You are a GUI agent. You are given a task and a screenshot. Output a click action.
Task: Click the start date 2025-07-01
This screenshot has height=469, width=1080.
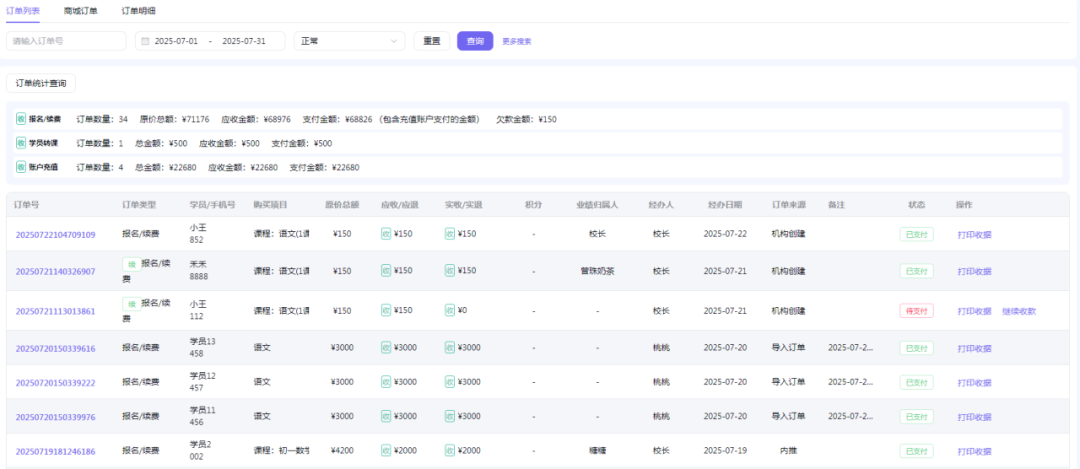point(176,41)
